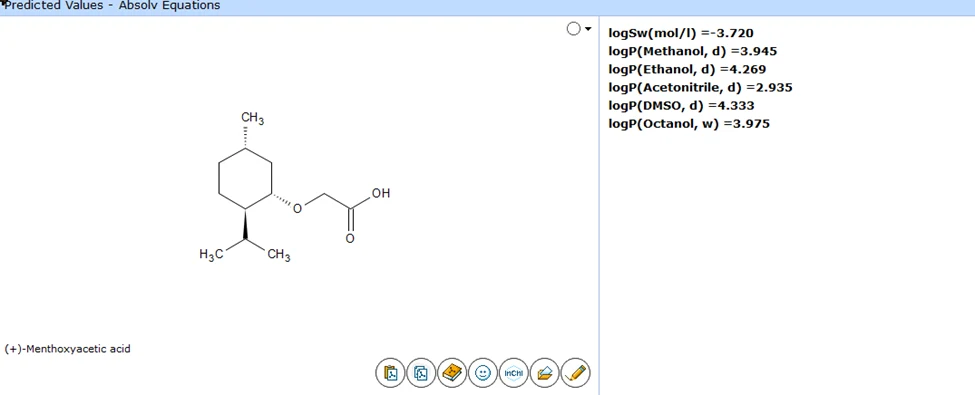Click the top CH3 group on the ring
The image size is (975, 395).
(252, 118)
